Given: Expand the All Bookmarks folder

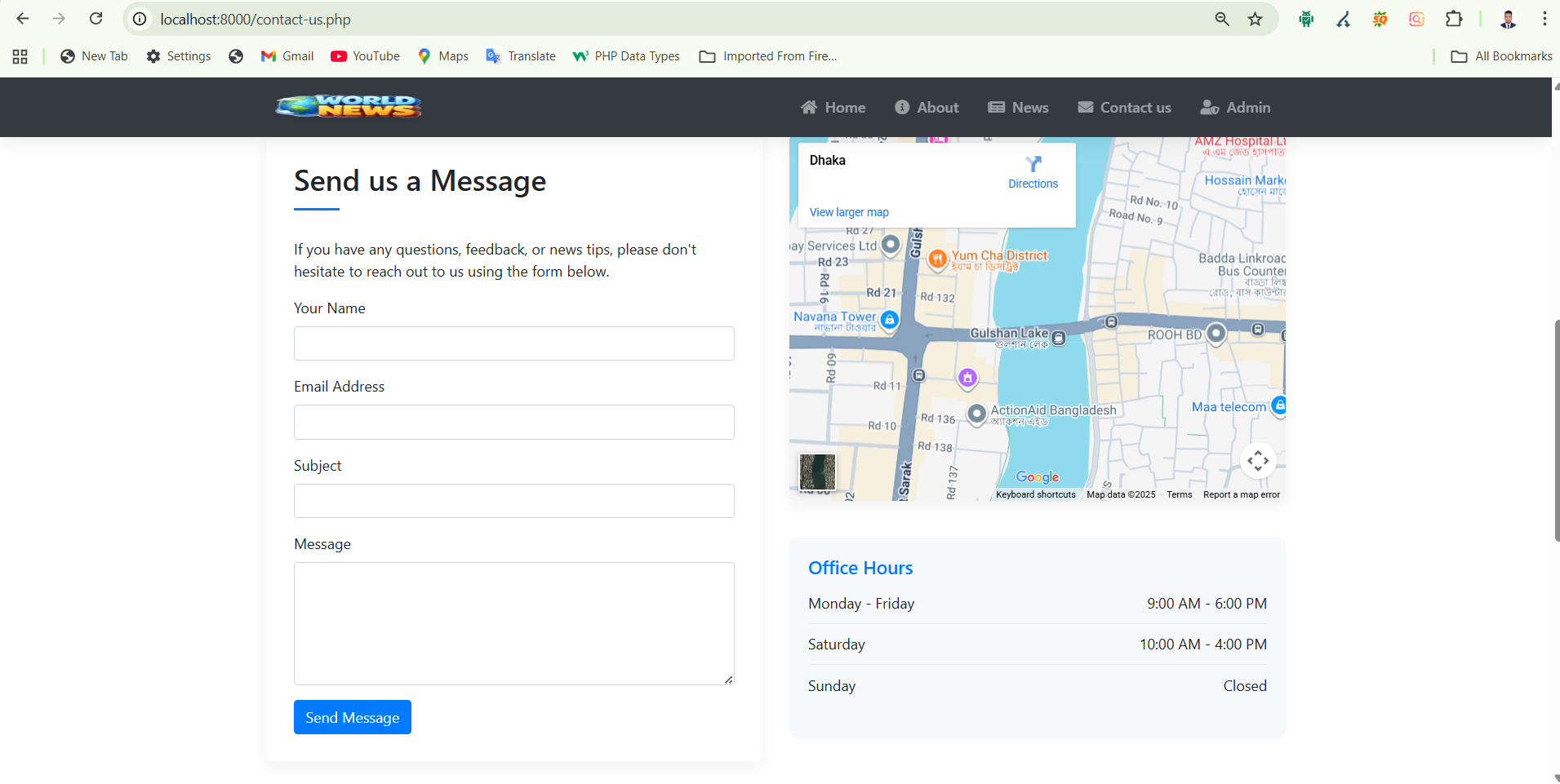Looking at the screenshot, I should [x=1501, y=56].
